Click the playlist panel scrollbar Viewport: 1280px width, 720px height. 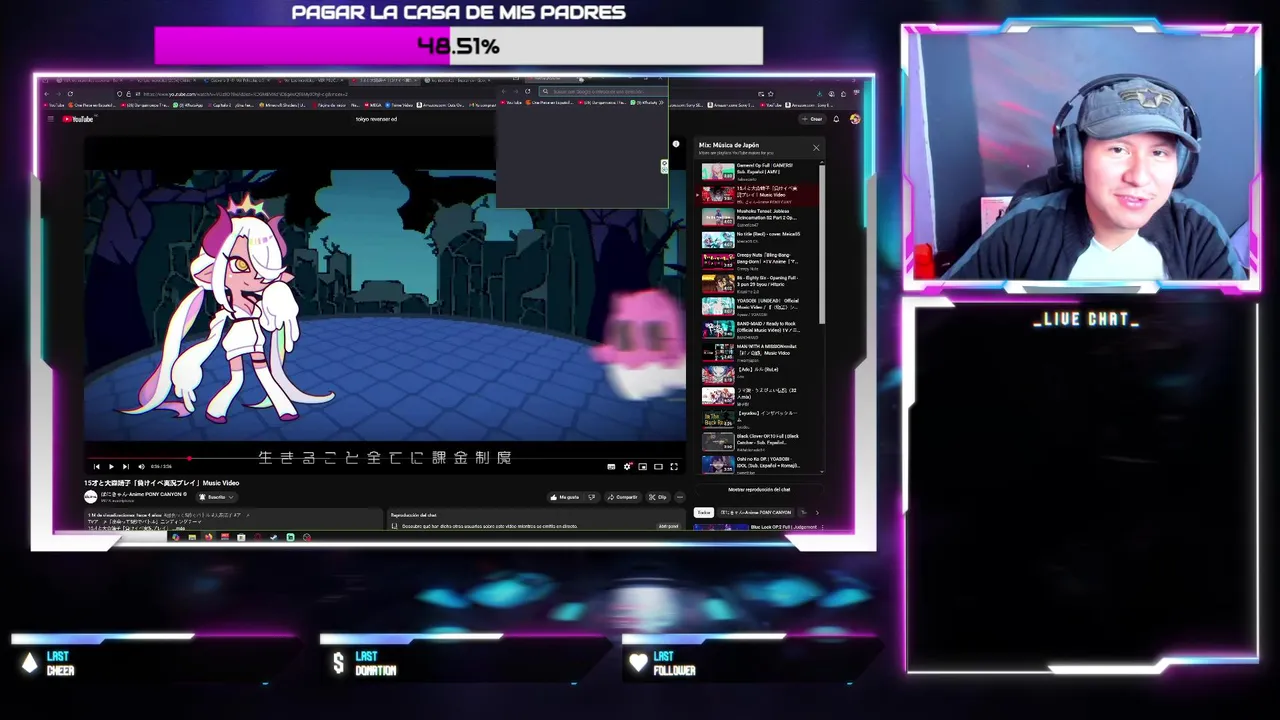point(822,243)
